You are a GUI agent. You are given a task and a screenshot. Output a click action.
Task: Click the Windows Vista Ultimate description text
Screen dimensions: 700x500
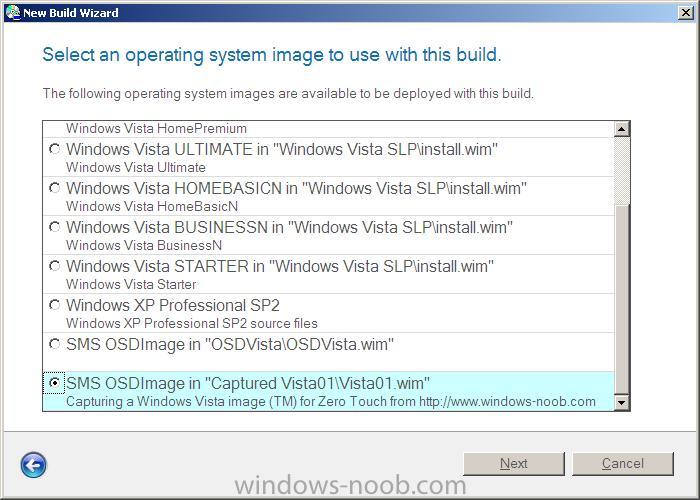(x=136, y=167)
